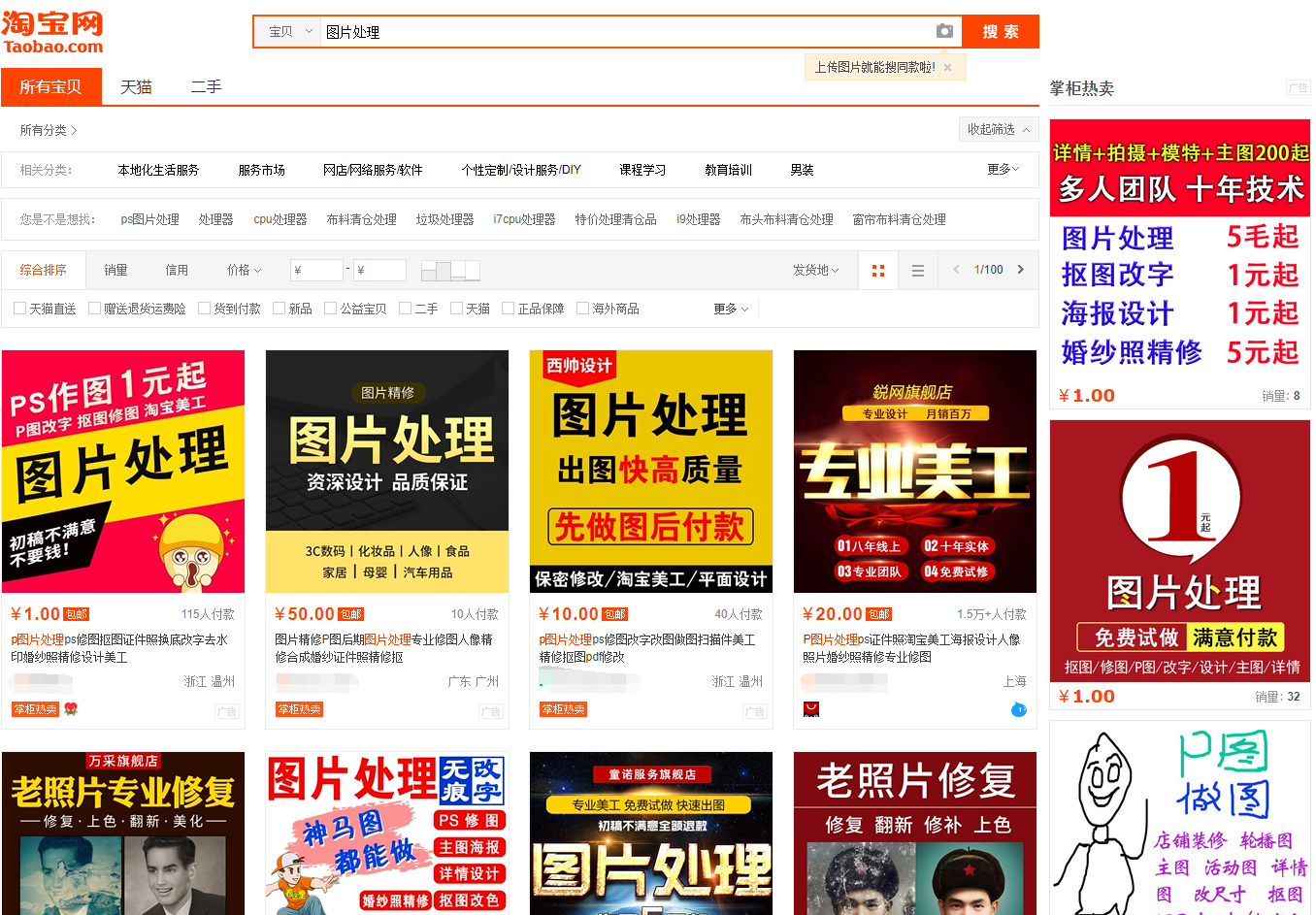Open the 宝贝 search type dropdown
The width and height of the screenshot is (1316, 915).
tap(289, 32)
